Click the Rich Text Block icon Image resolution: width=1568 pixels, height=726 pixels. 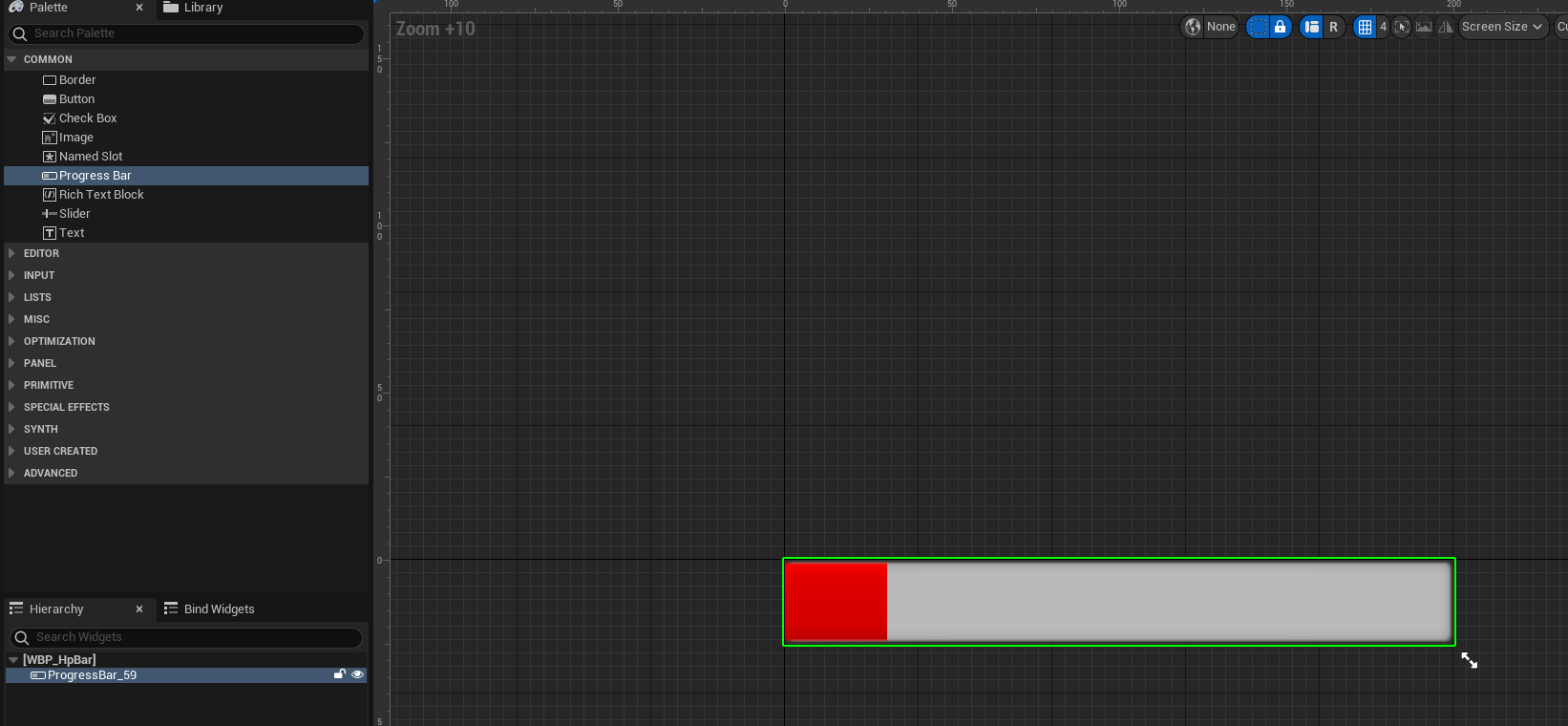(50, 195)
